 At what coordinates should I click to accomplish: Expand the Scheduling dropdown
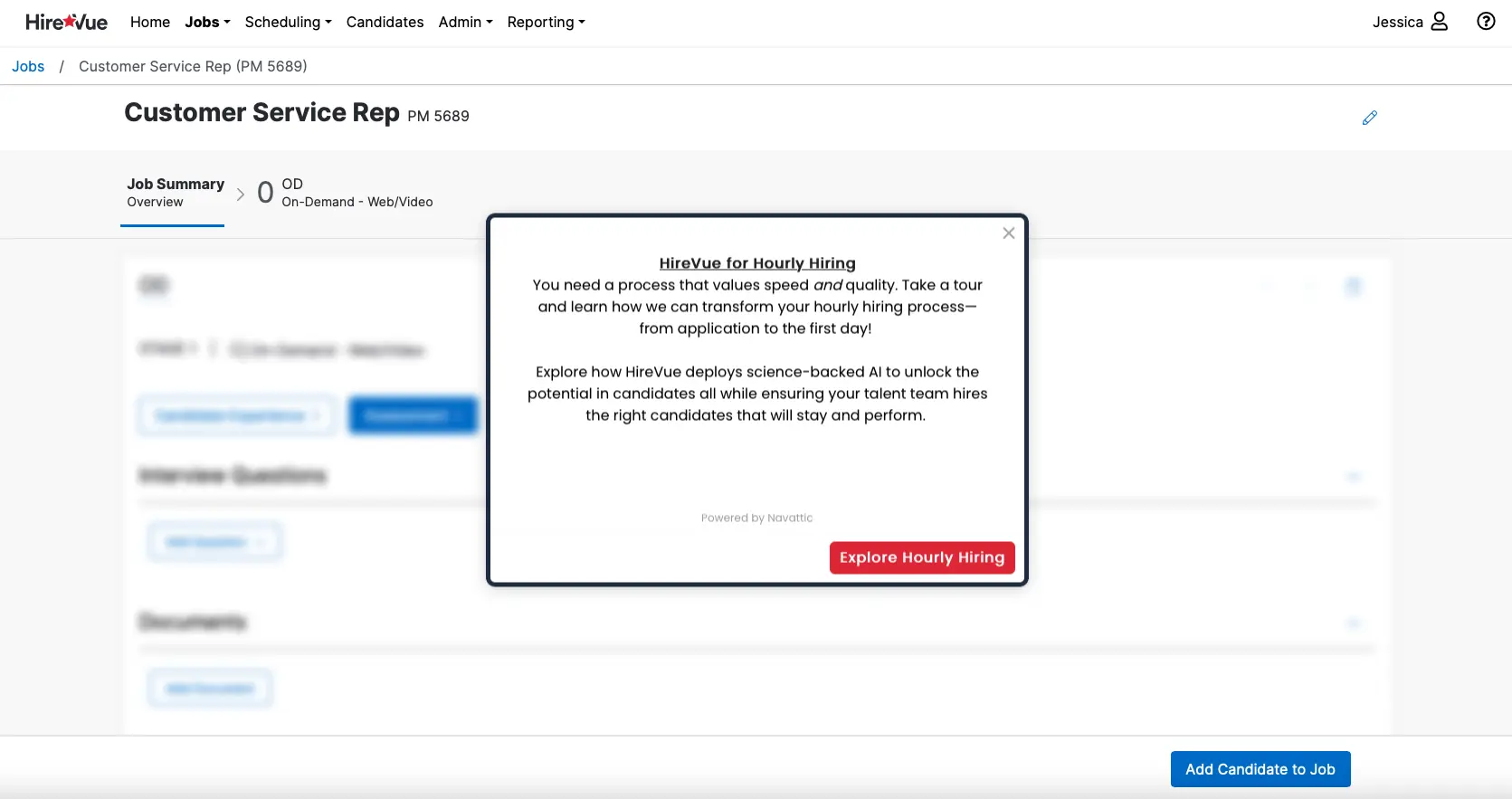[x=288, y=22]
